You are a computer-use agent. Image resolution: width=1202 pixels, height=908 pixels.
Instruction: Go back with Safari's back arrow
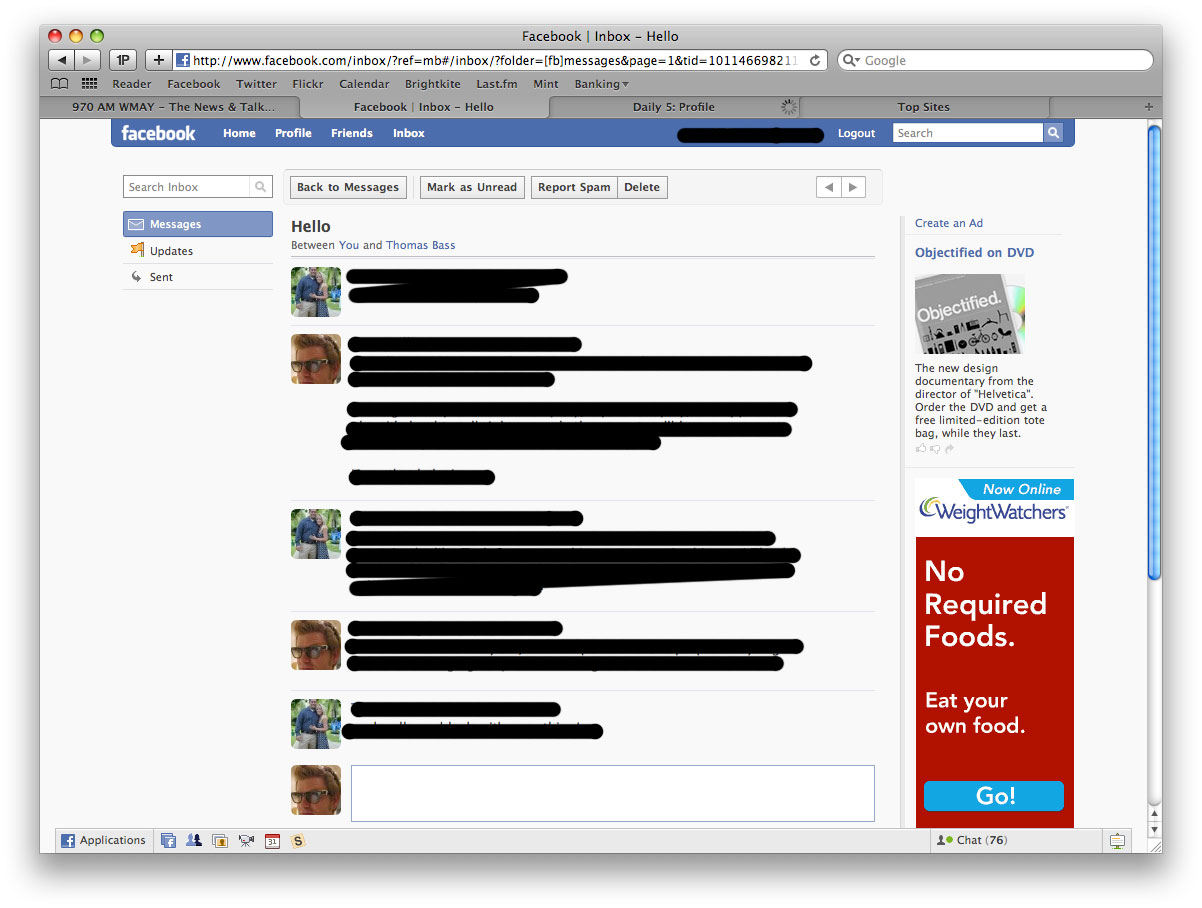coord(61,60)
